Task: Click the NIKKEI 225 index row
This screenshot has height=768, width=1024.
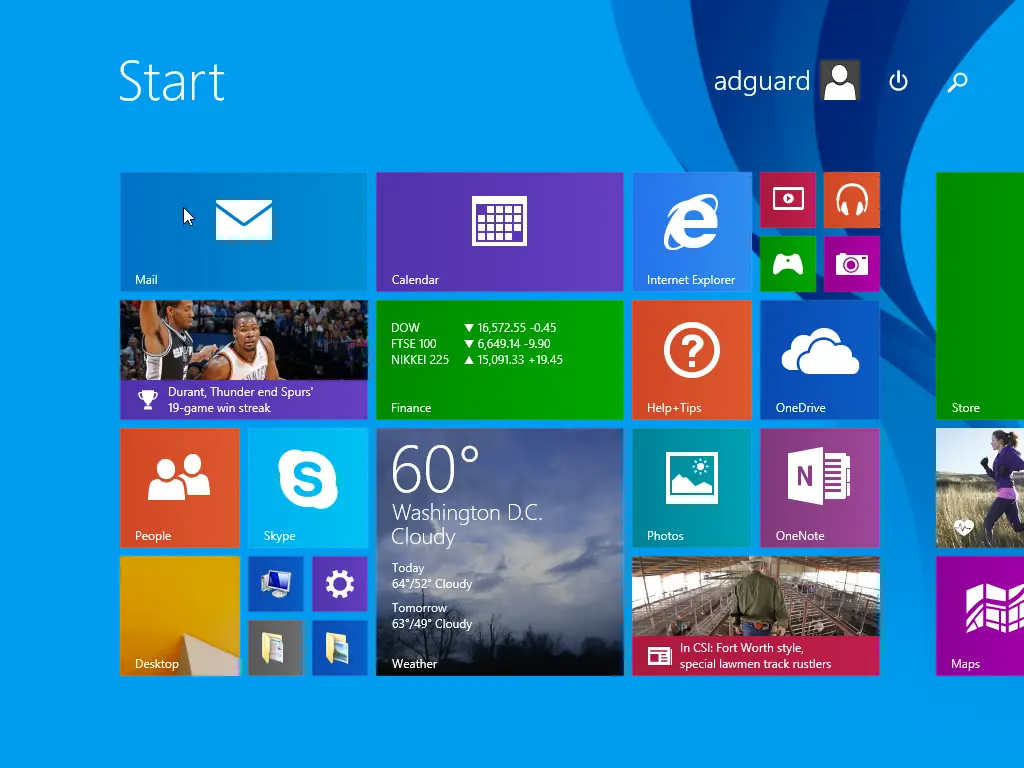Action: point(477,360)
